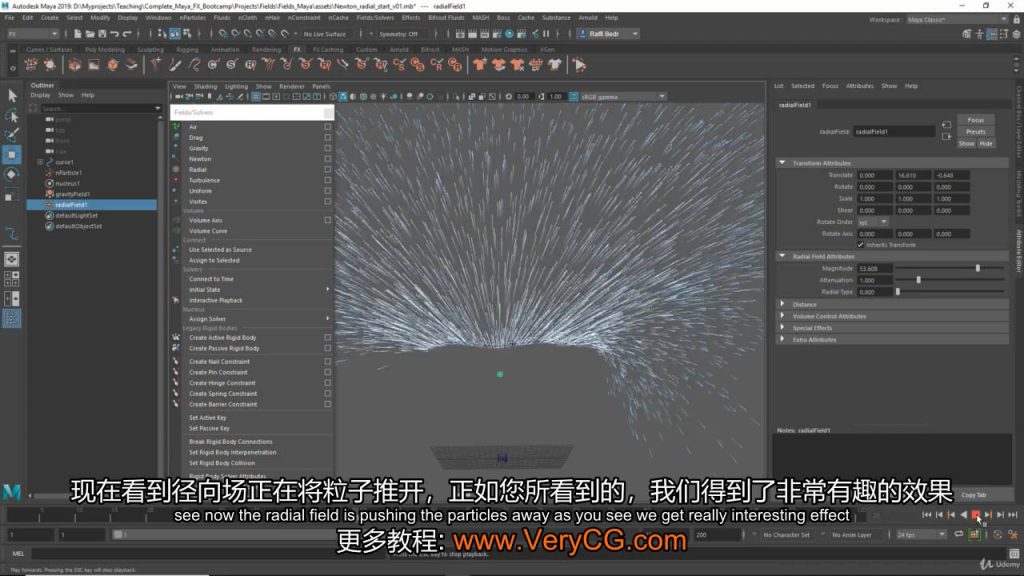Play the animation backwards
The height and width of the screenshot is (576, 1024).
[x=963, y=515]
